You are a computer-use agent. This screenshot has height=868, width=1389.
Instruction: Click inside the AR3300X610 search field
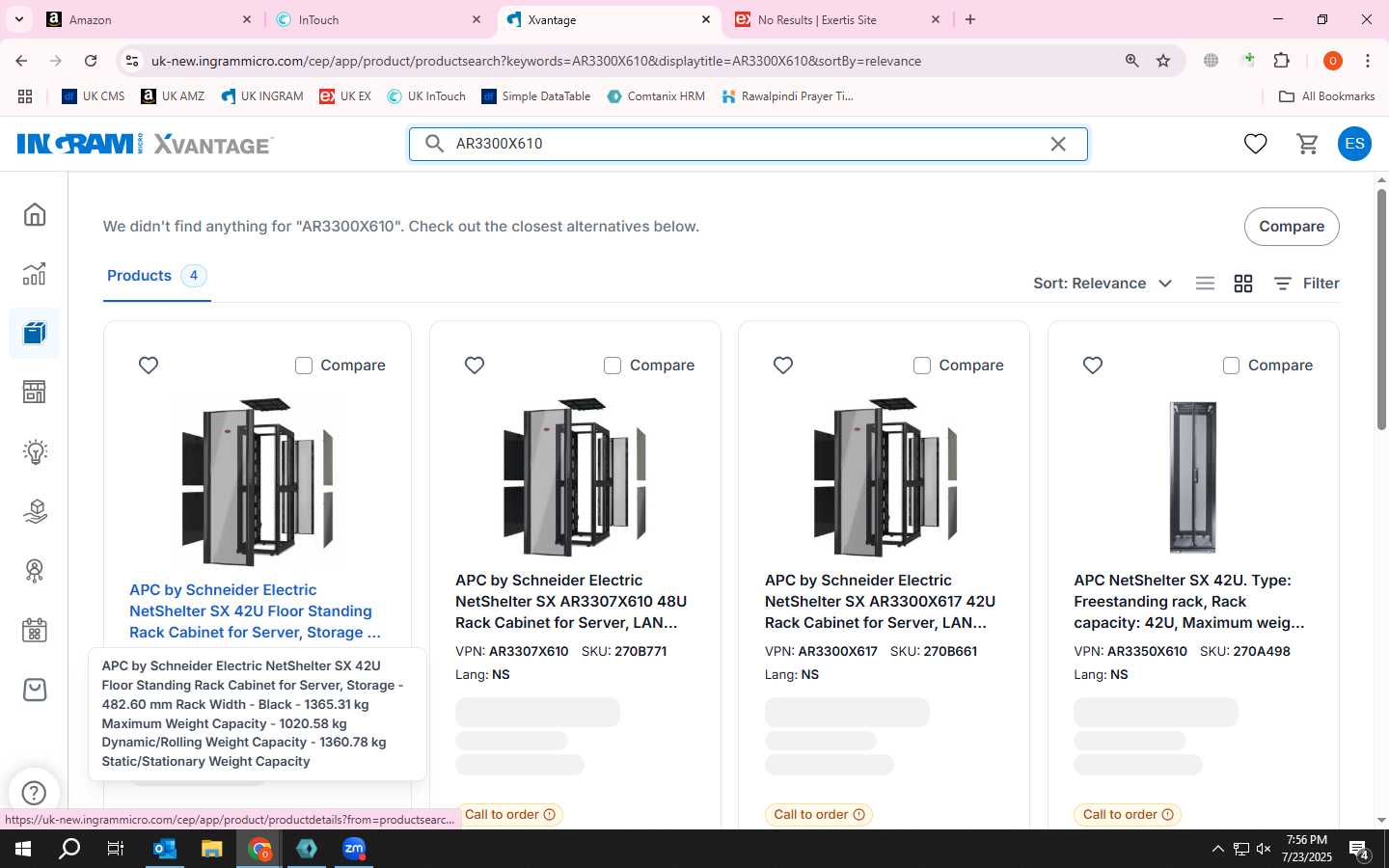pos(748,144)
